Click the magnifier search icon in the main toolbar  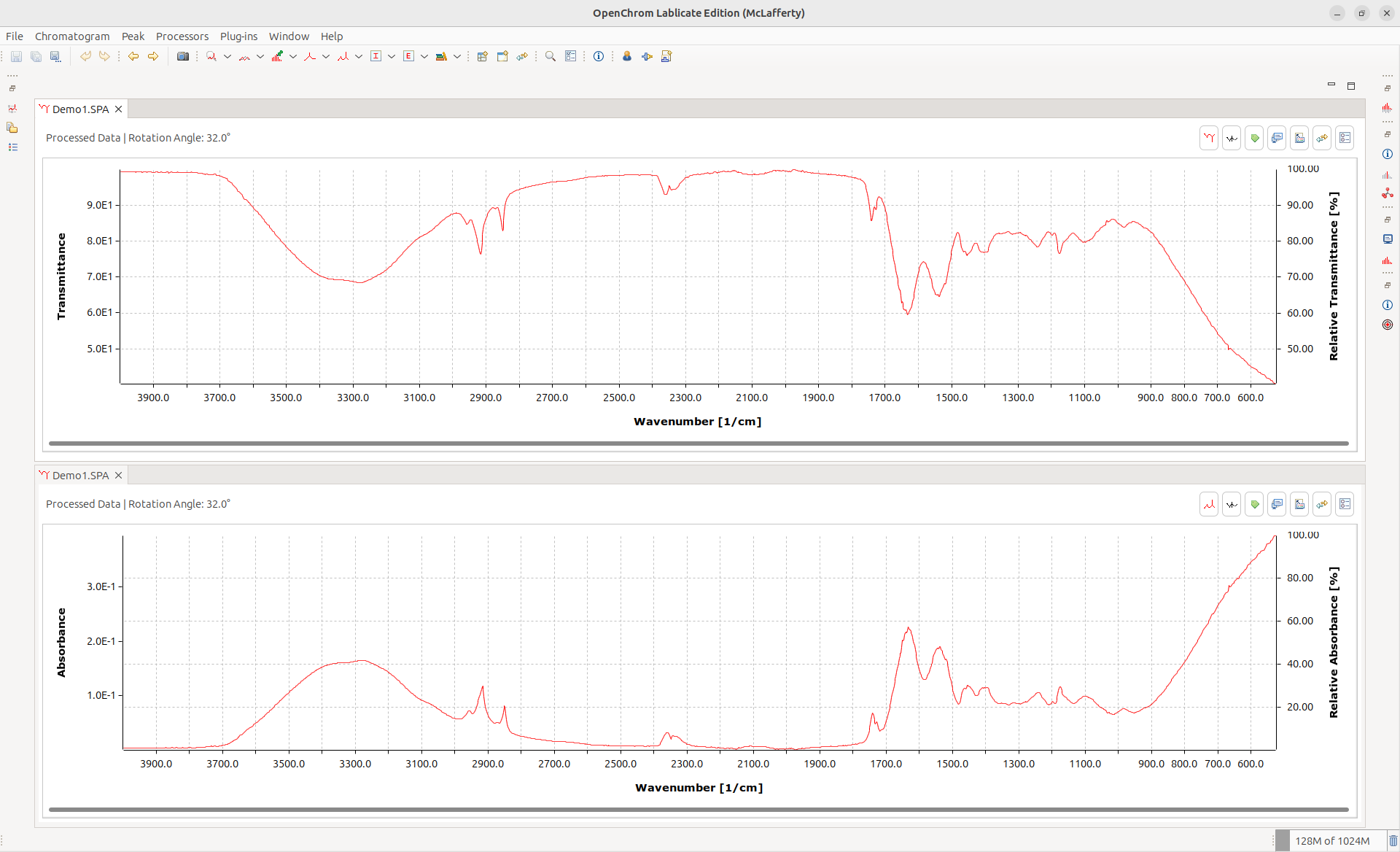(x=551, y=56)
